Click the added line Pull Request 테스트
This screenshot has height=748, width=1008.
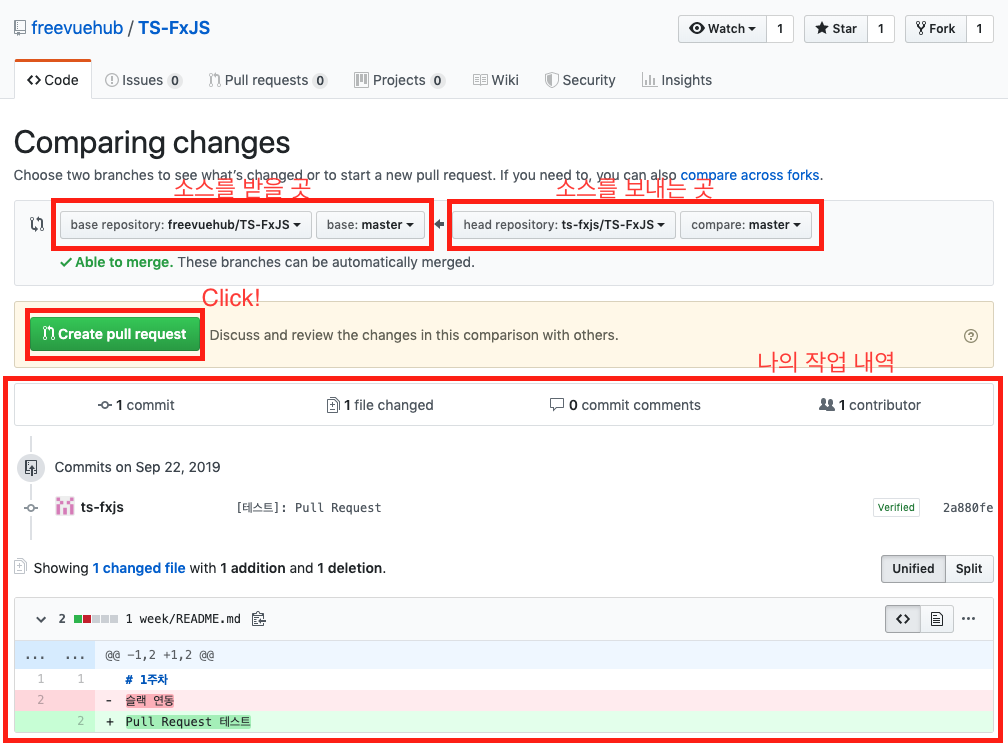tap(188, 722)
